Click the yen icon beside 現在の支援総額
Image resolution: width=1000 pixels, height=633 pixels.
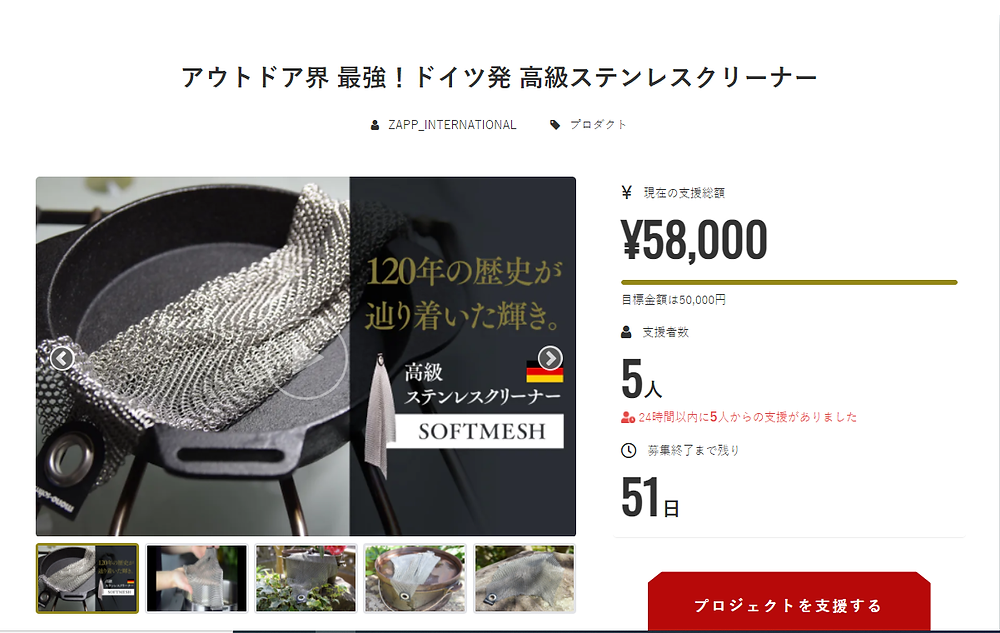coord(627,193)
